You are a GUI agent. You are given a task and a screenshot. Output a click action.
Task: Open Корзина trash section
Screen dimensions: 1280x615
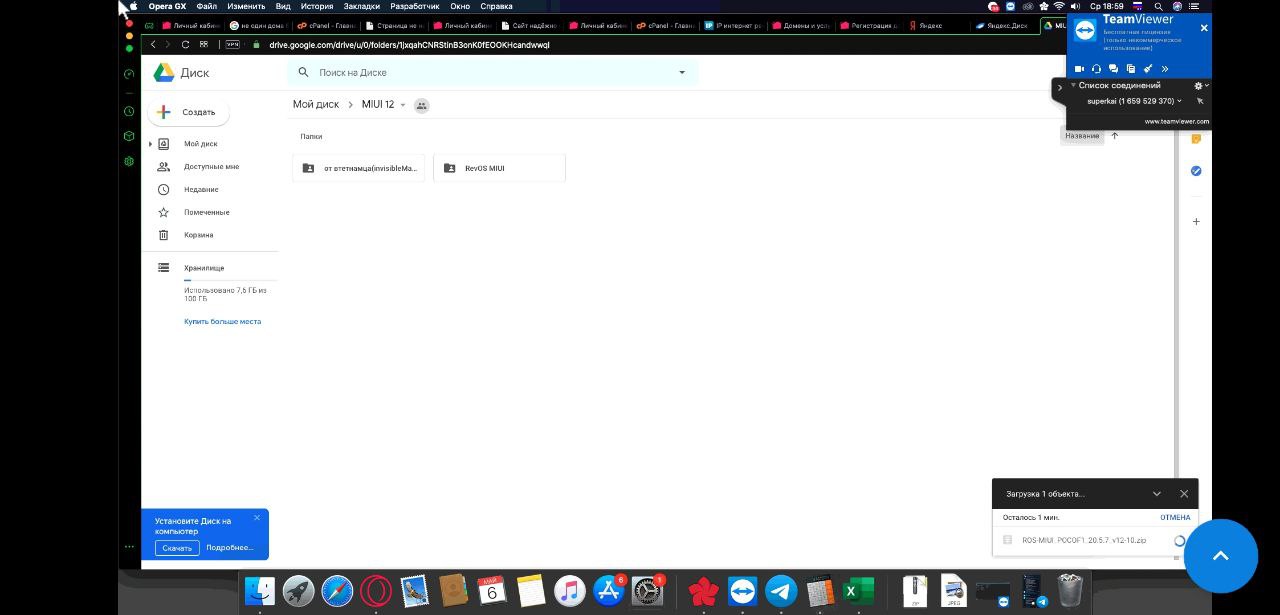198,235
